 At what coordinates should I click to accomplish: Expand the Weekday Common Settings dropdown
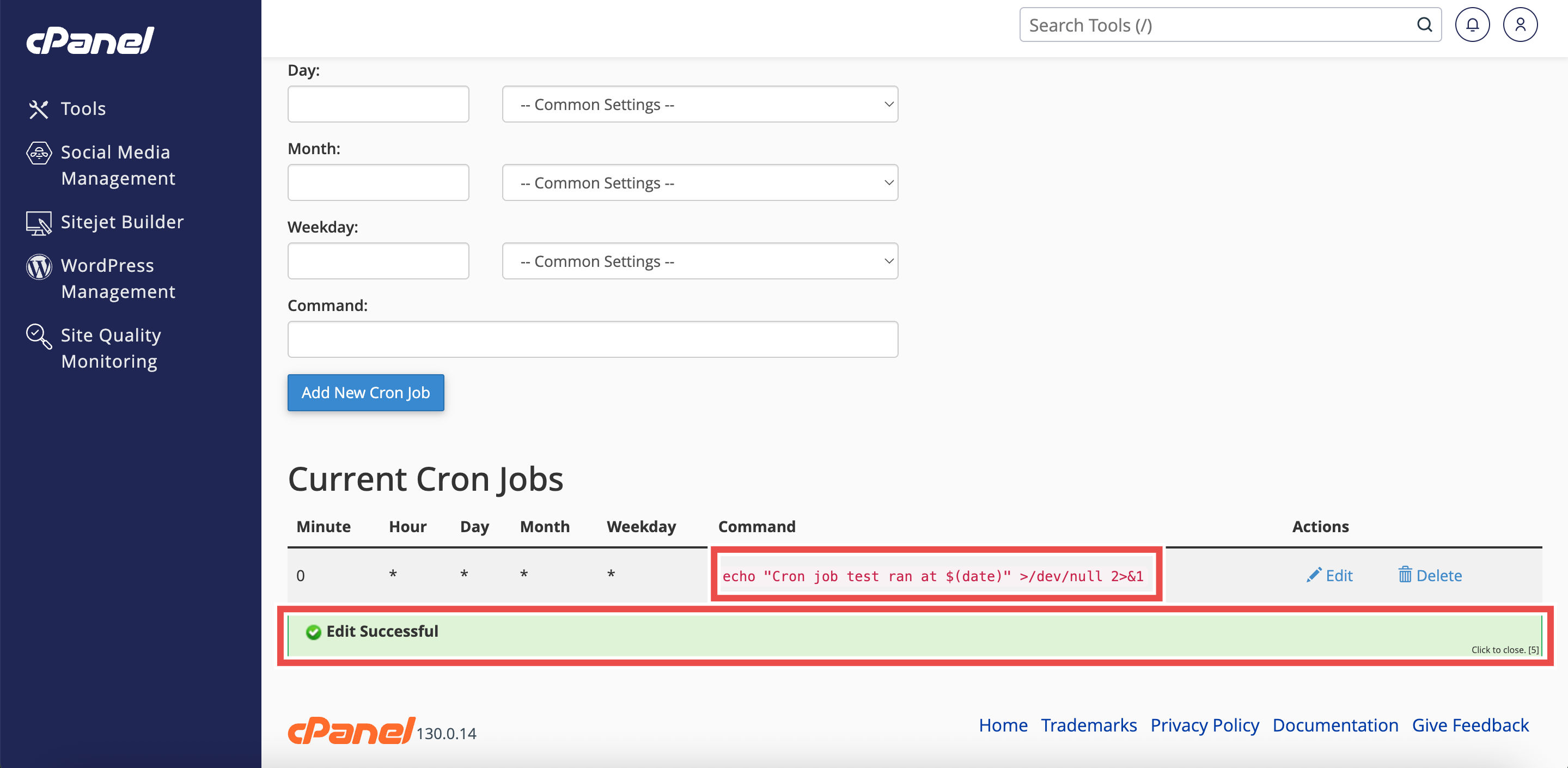pos(699,261)
